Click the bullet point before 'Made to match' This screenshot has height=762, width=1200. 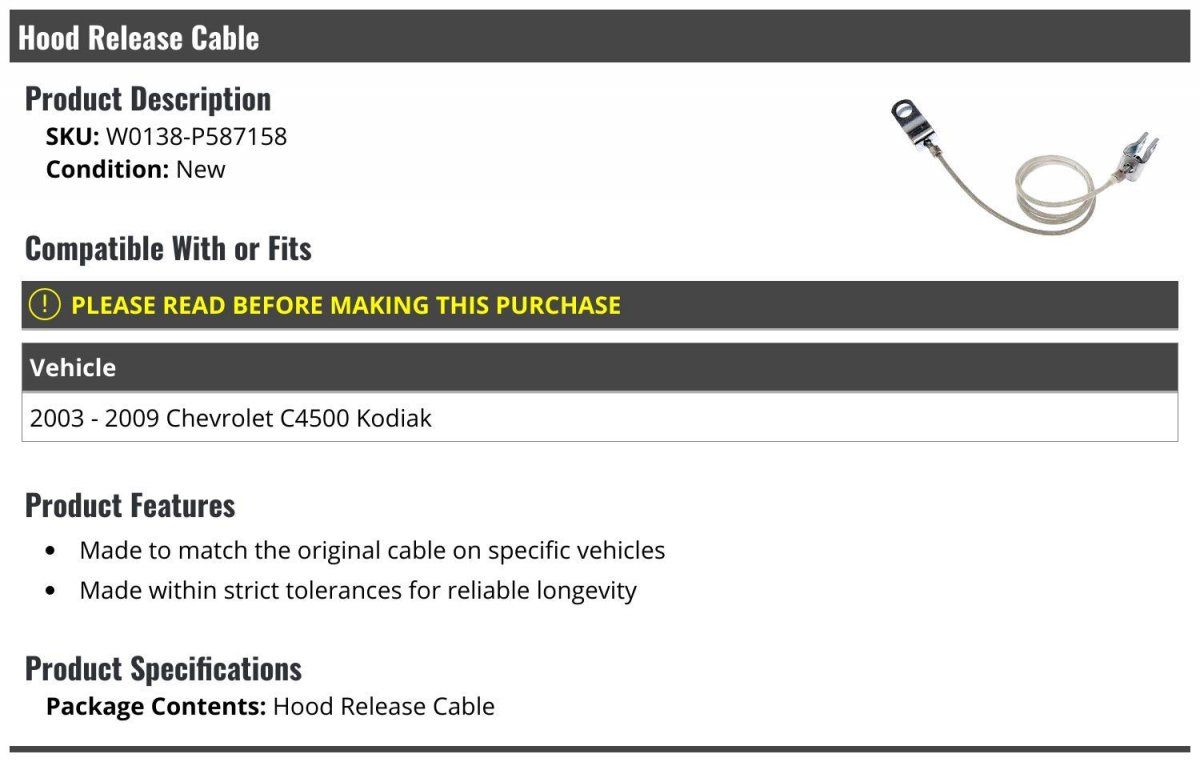[51, 551]
